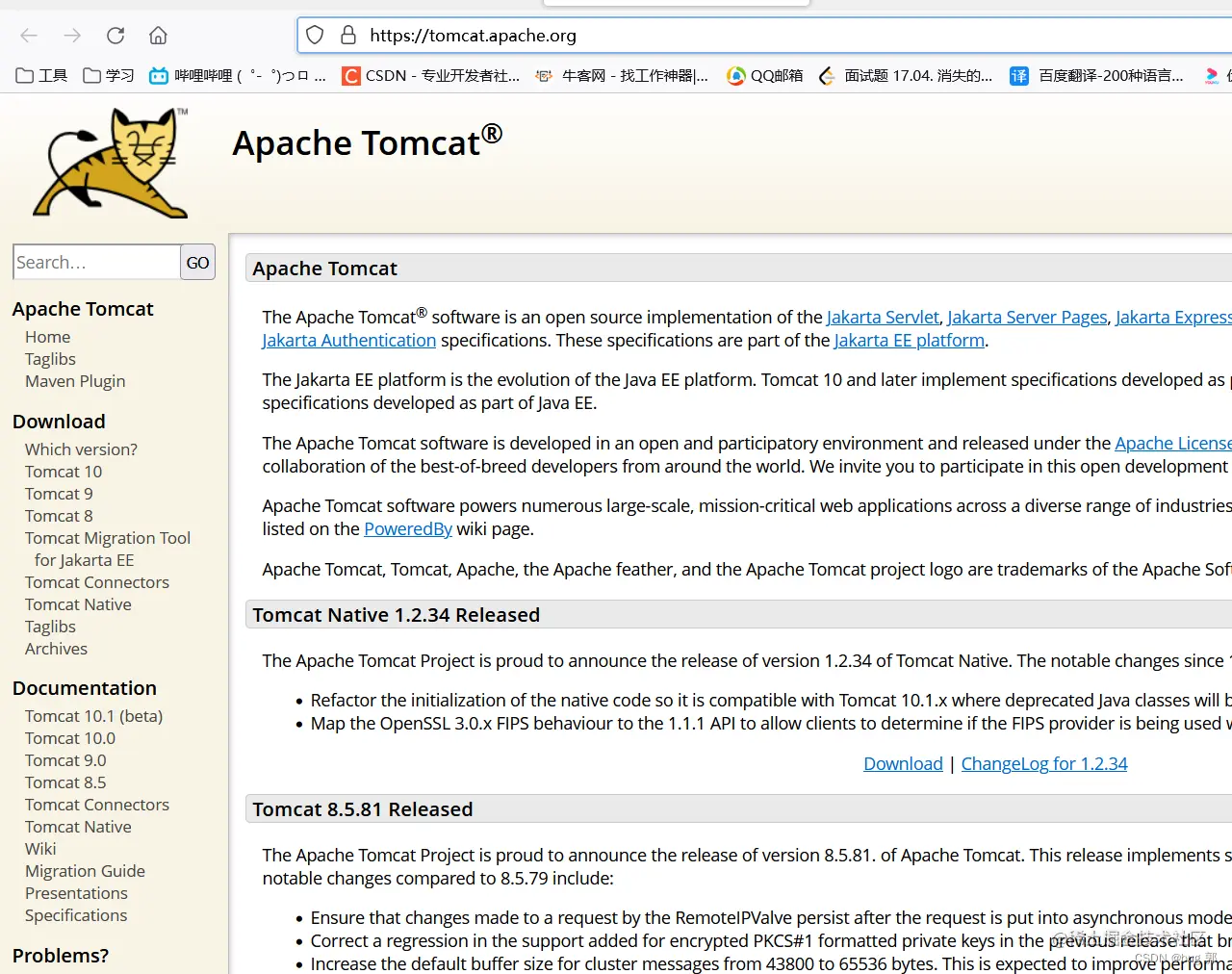Go back with the browser back arrow
Viewport: 1232px width, 974px height.
coord(29,36)
